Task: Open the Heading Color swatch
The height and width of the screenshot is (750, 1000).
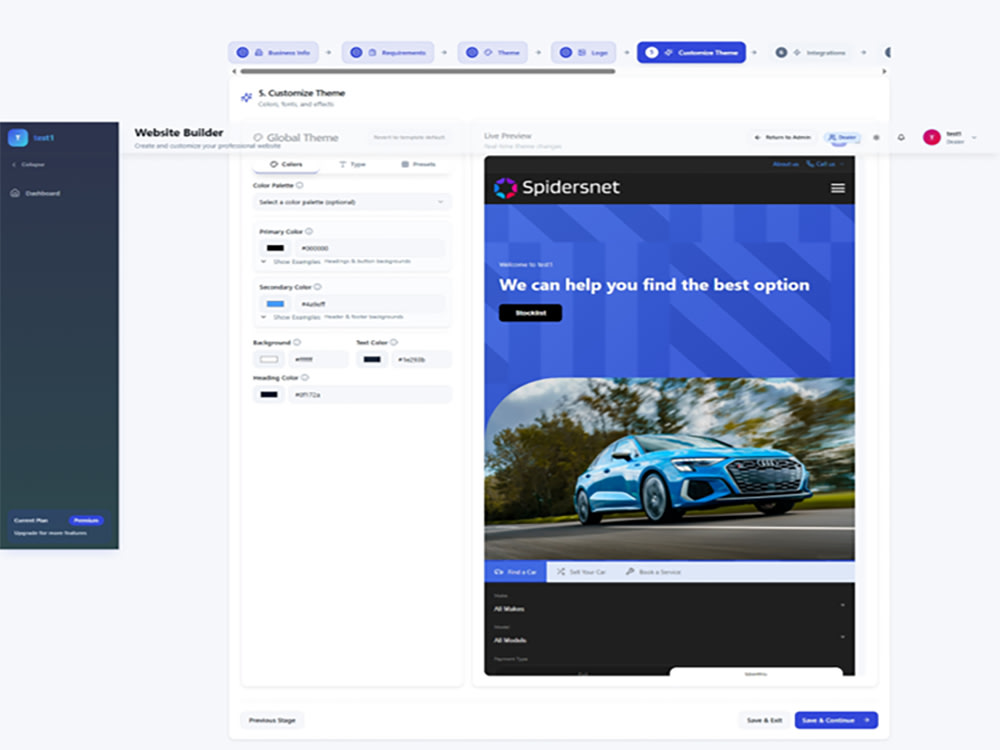Action: click(268, 395)
